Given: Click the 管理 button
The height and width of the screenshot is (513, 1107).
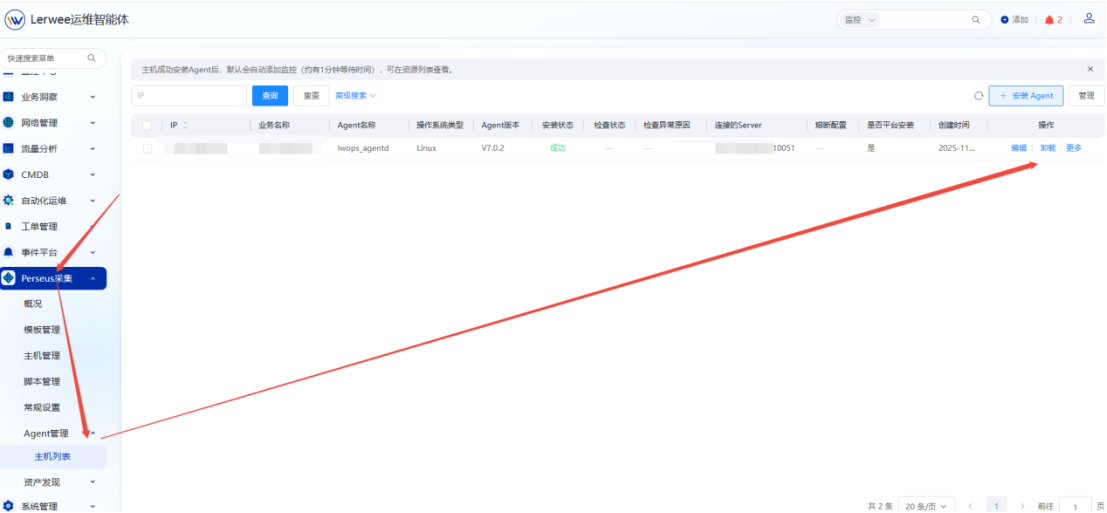Looking at the screenshot, I should click(x=1086, y=96).
